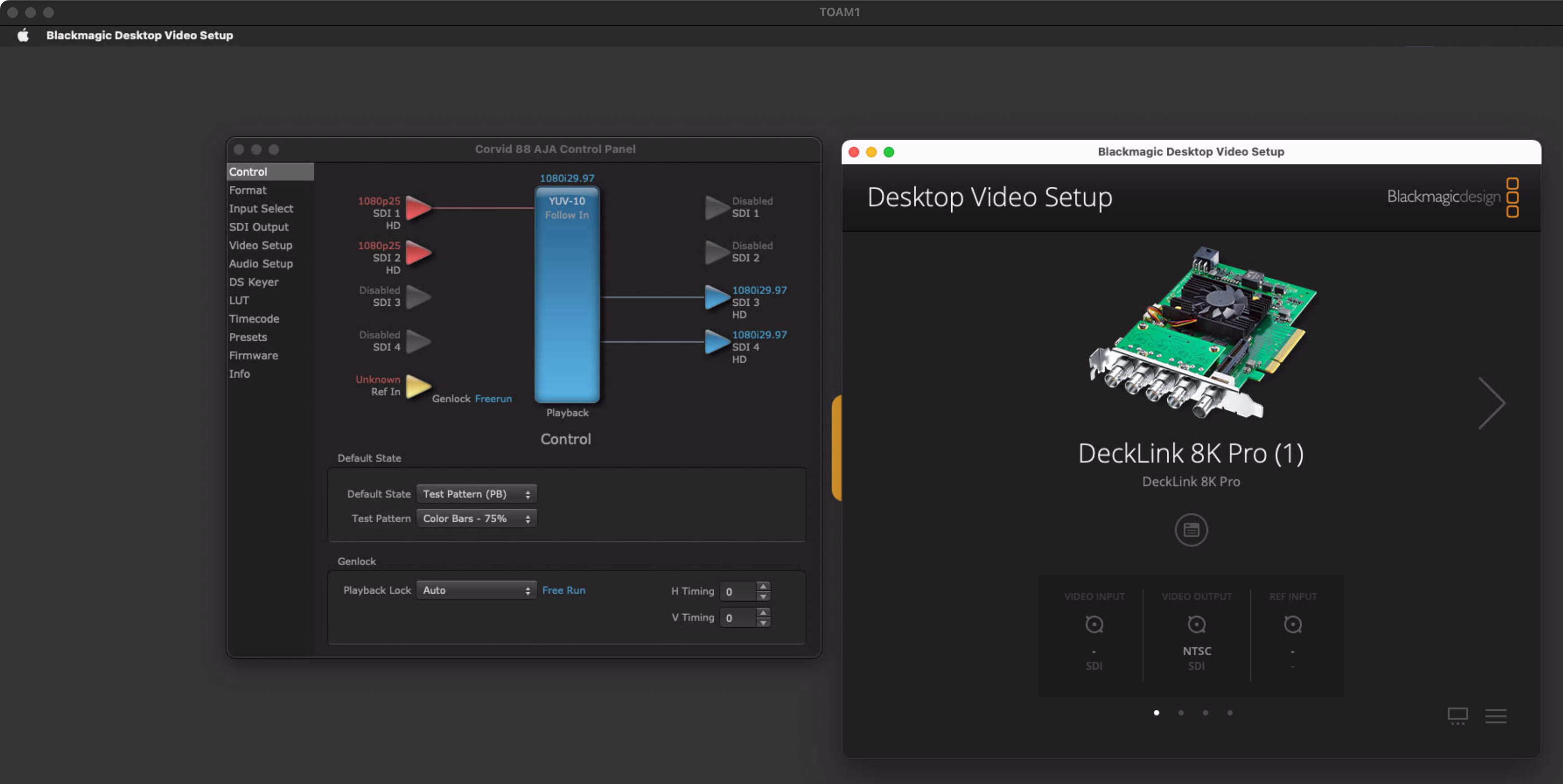The width and height of the screenshot is (1563, 784).
Task: Click the disabled SDI 2 output triangle
Action: click(x=717, y=252)
